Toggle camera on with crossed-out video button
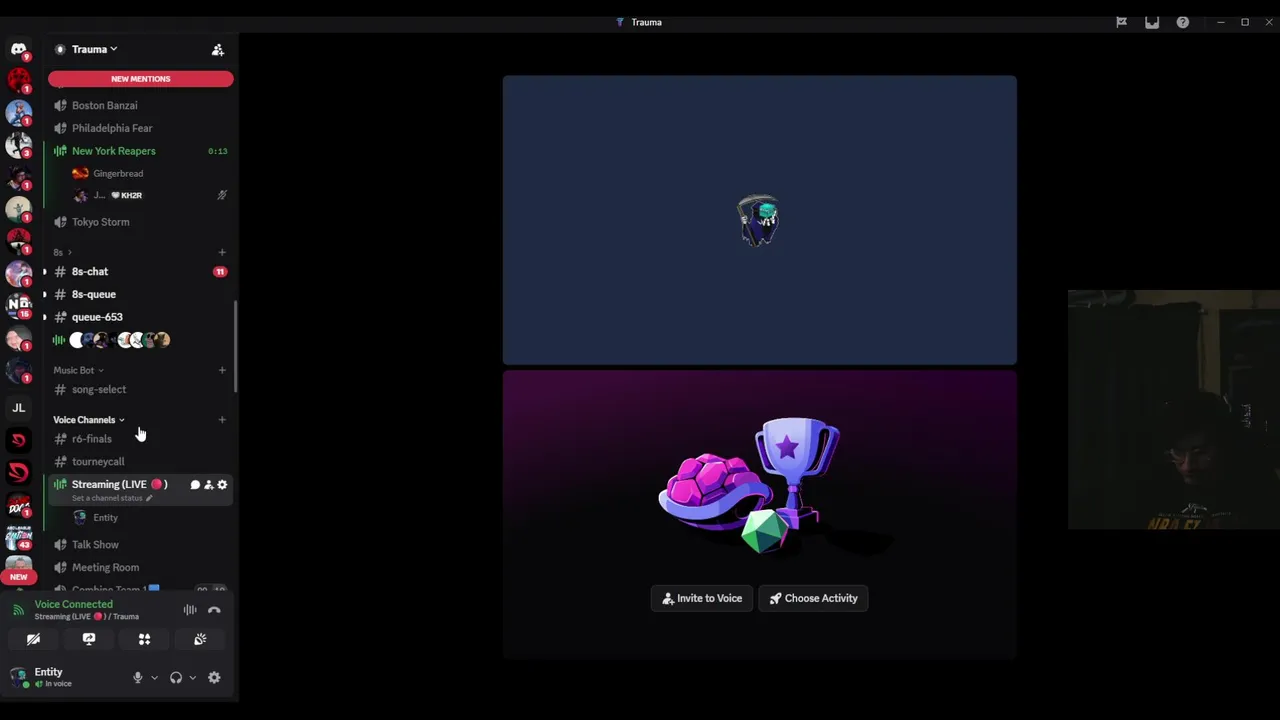1280x720 pixels. (x=33, y=639)
